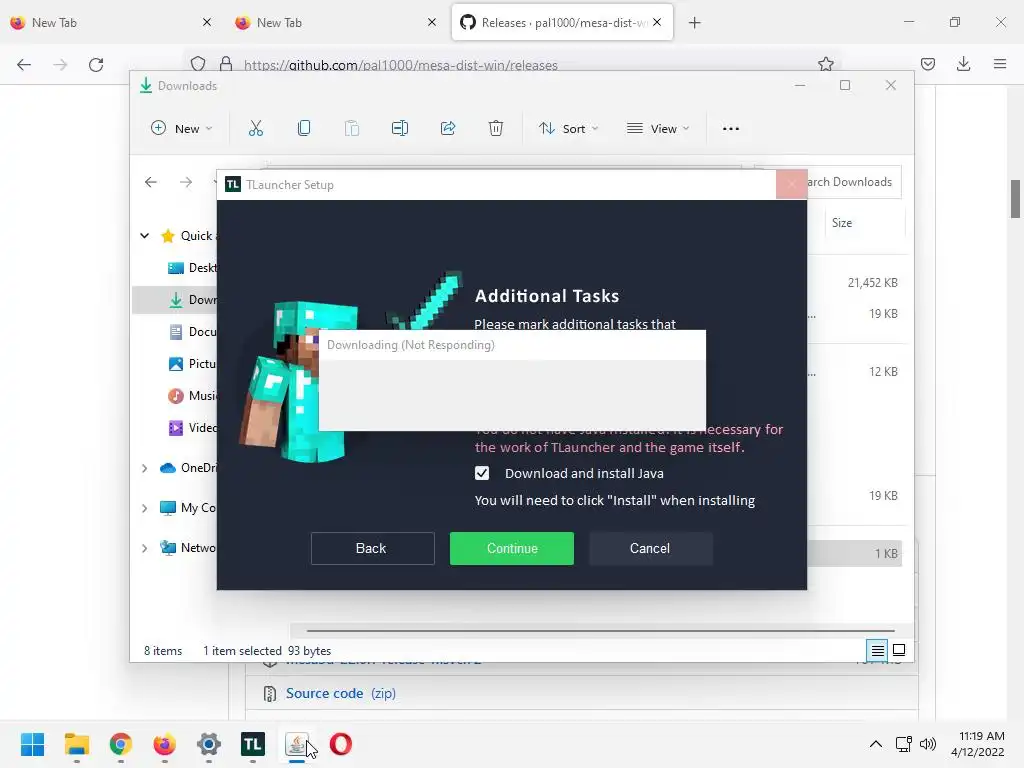Expand the Network tree node
Viewport: 1024px width, 768px height.
click(x=145, y=548)
